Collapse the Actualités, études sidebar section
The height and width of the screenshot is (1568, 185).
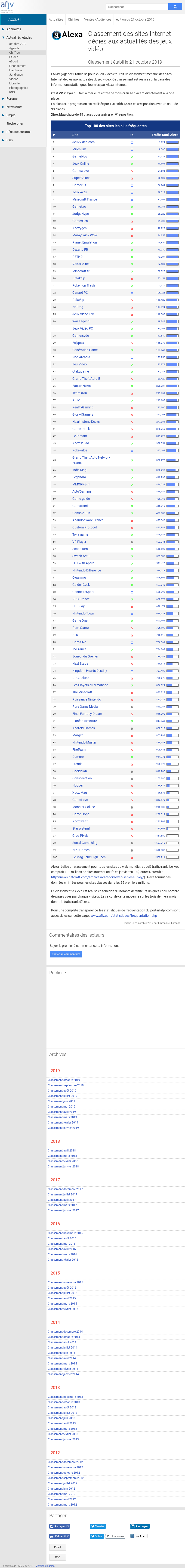click(19, 37)
